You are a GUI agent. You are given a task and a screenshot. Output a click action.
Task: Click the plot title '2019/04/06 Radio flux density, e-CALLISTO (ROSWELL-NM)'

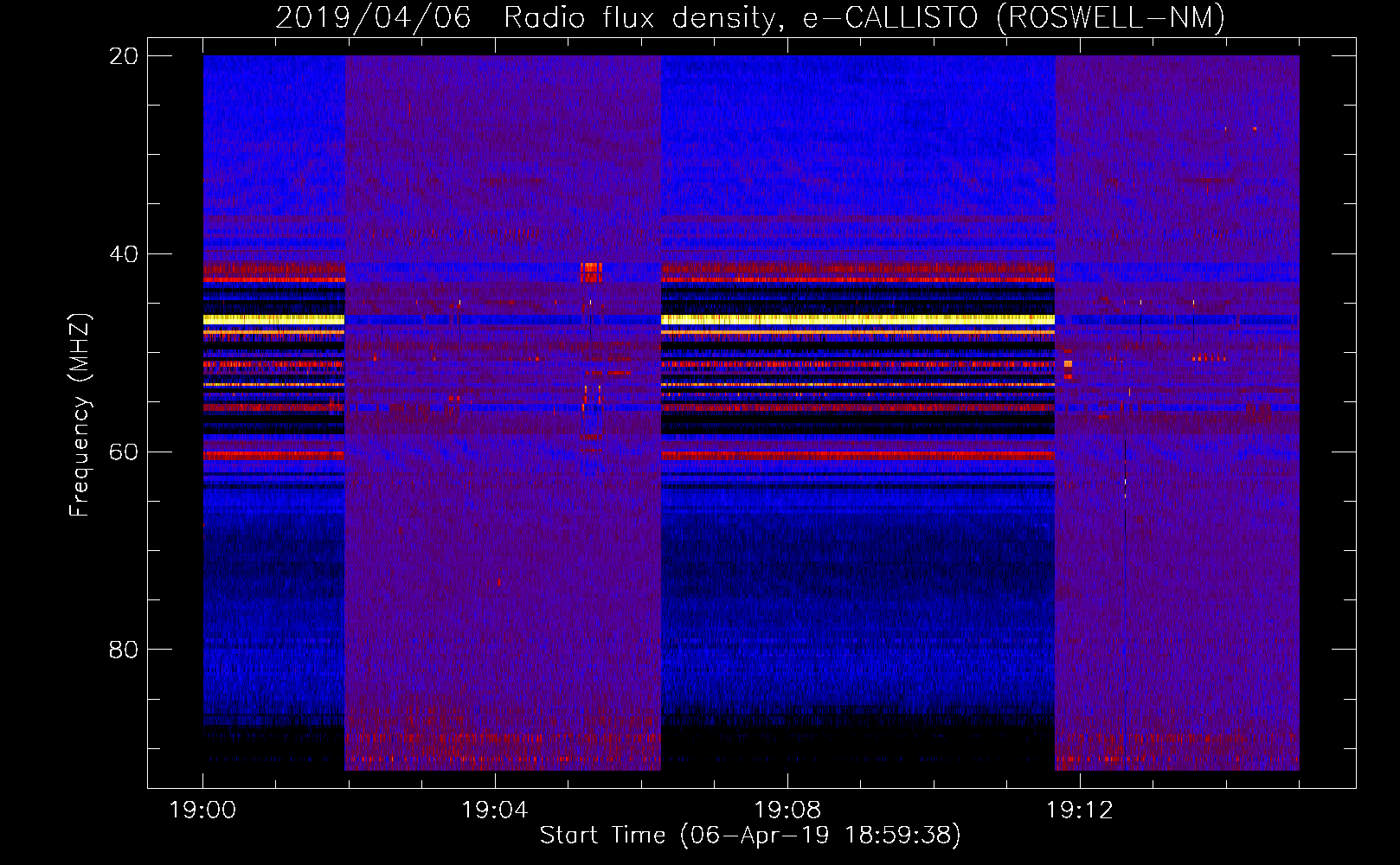750,17
